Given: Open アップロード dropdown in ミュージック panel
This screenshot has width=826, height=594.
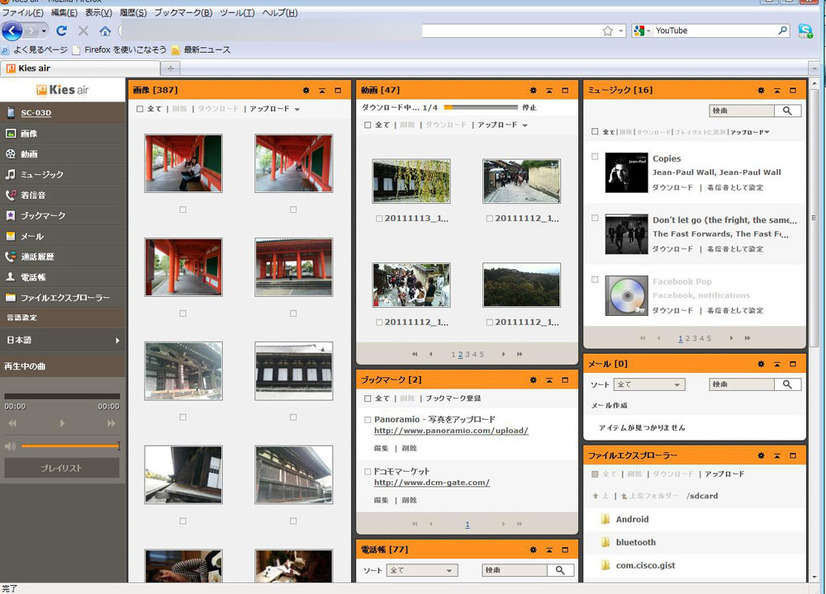Looking at the screenshot, I should tap(750, 132).
